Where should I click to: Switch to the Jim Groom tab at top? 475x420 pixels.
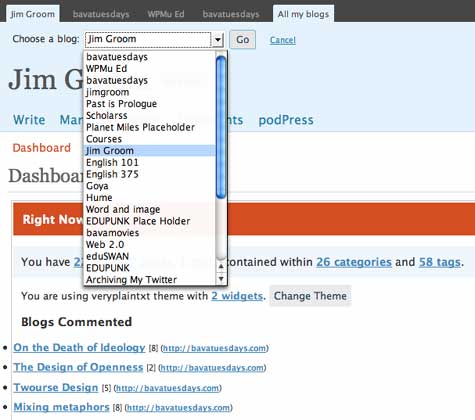click(x=33, y=14)
